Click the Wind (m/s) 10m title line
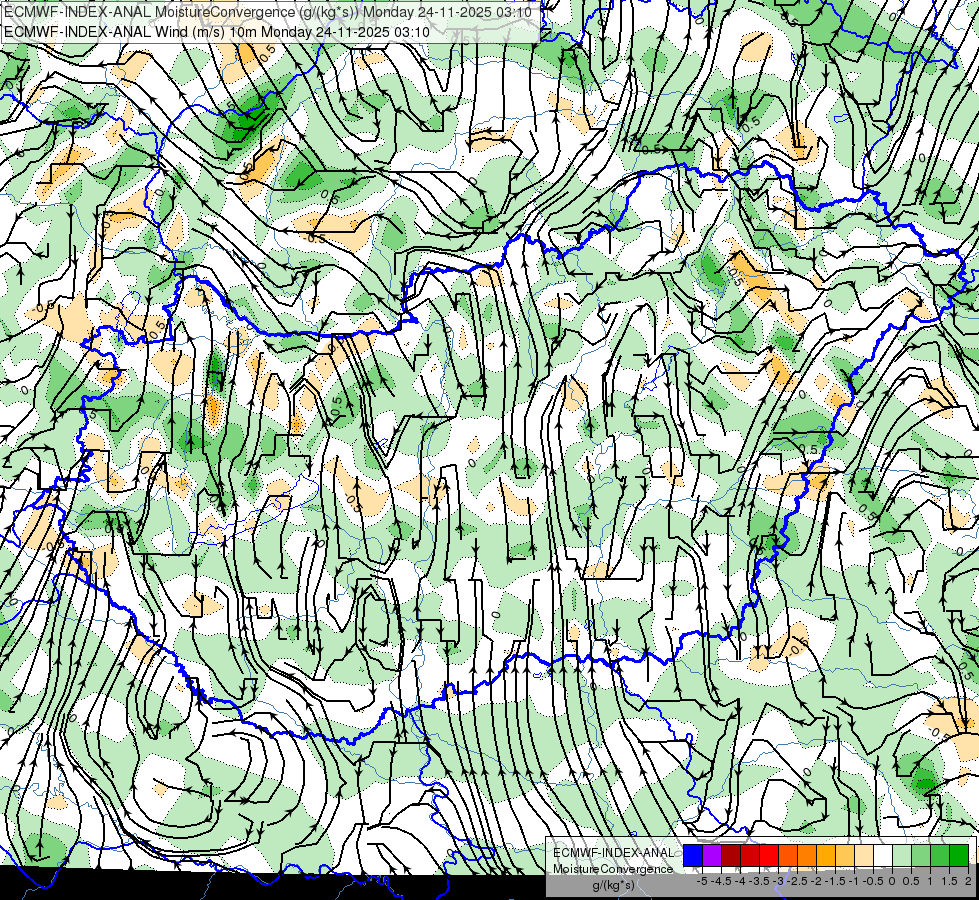The width and height of the screenshot is (979, 900). [217, 31]
